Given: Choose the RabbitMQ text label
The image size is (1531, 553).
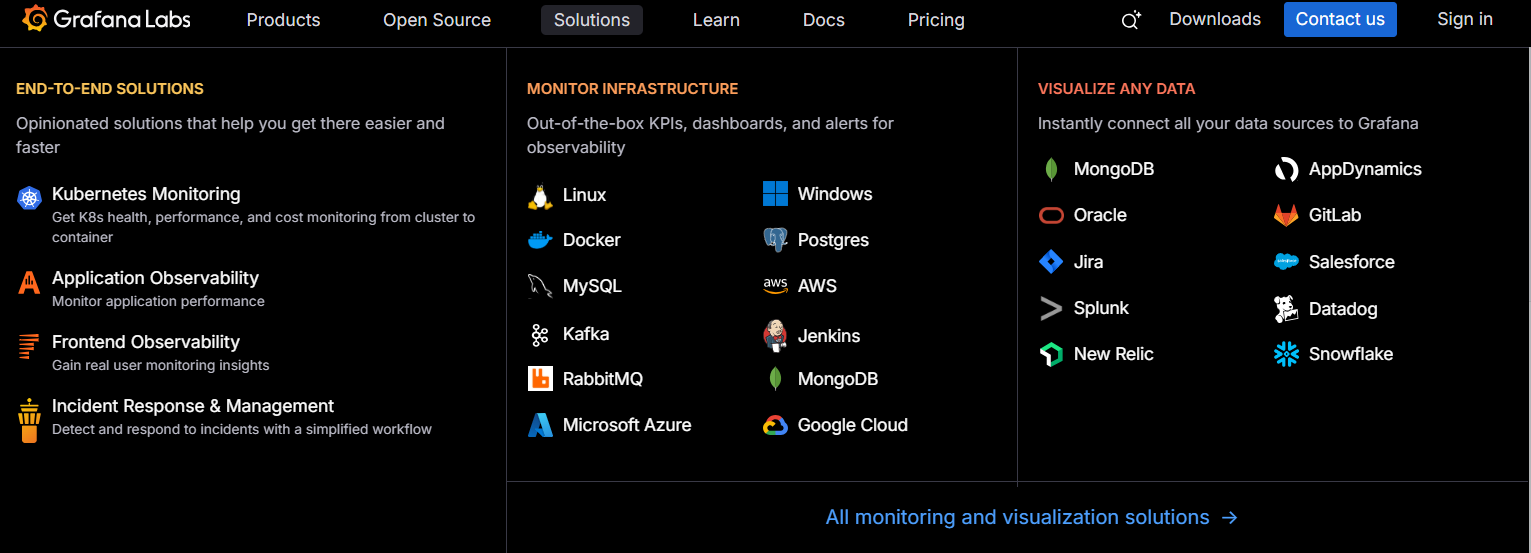Looking at the screenshot, I should pyautogui.click(x=603, y=379).
